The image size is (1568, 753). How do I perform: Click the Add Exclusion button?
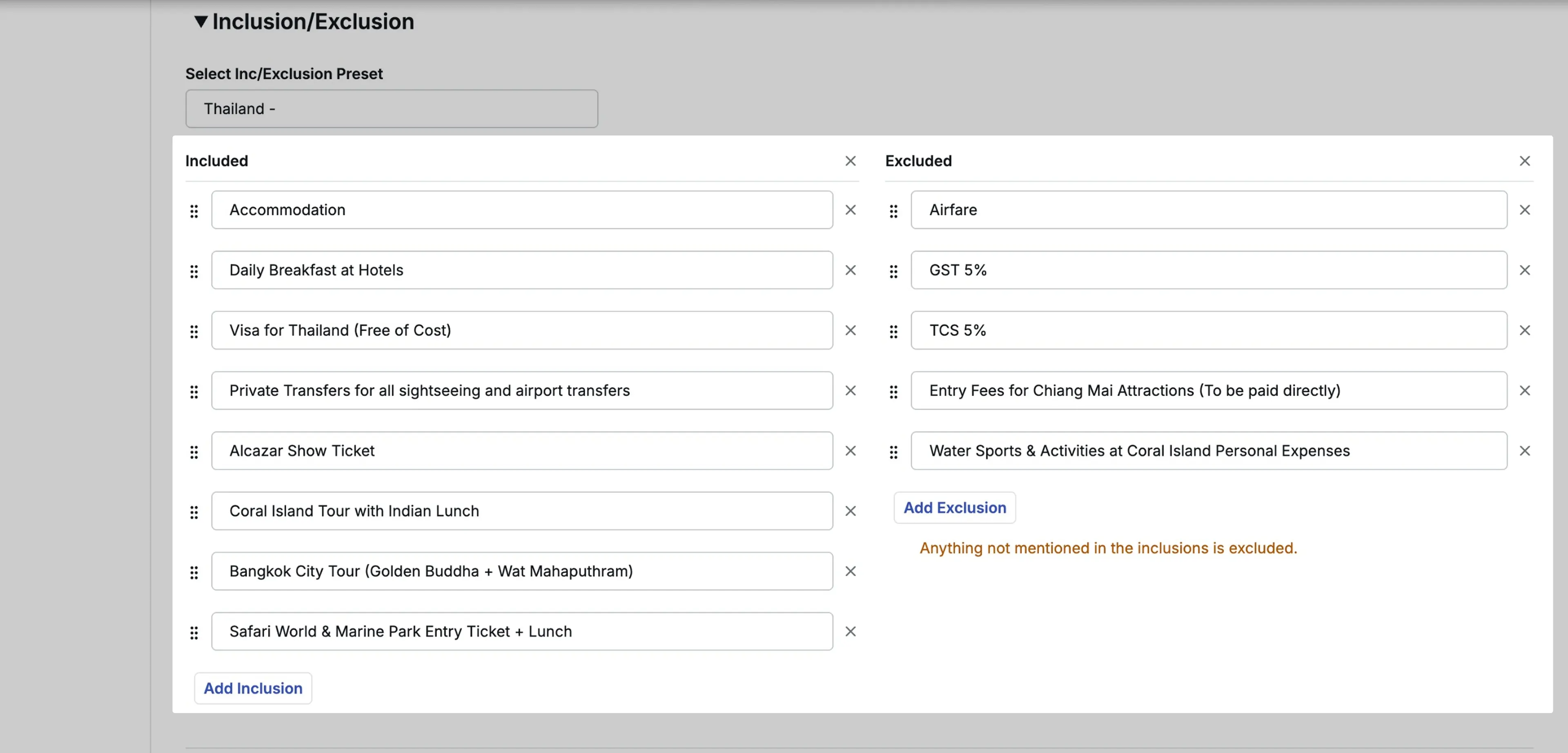click(954, 508)
